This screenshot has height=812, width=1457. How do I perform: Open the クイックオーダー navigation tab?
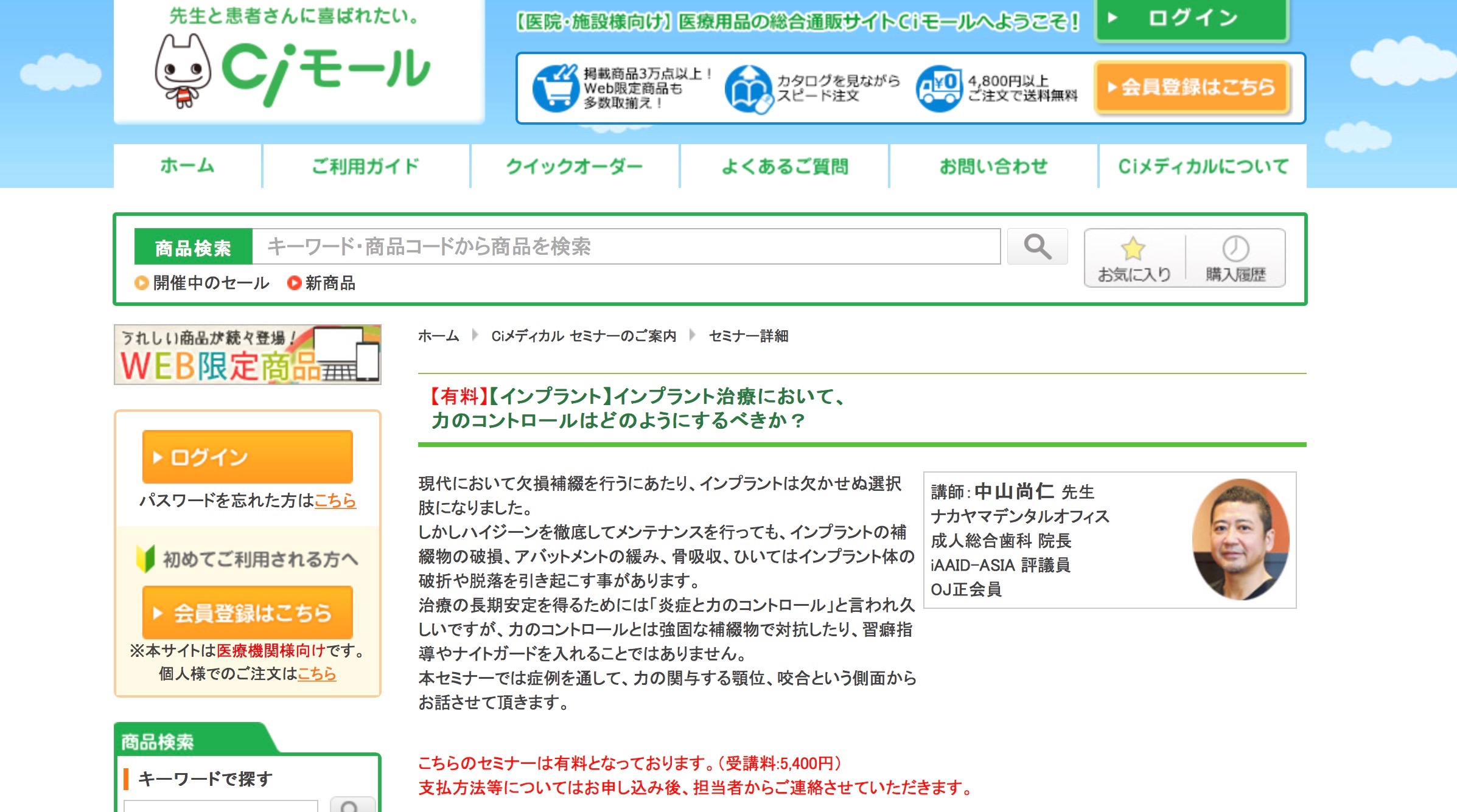coord(575,166)
